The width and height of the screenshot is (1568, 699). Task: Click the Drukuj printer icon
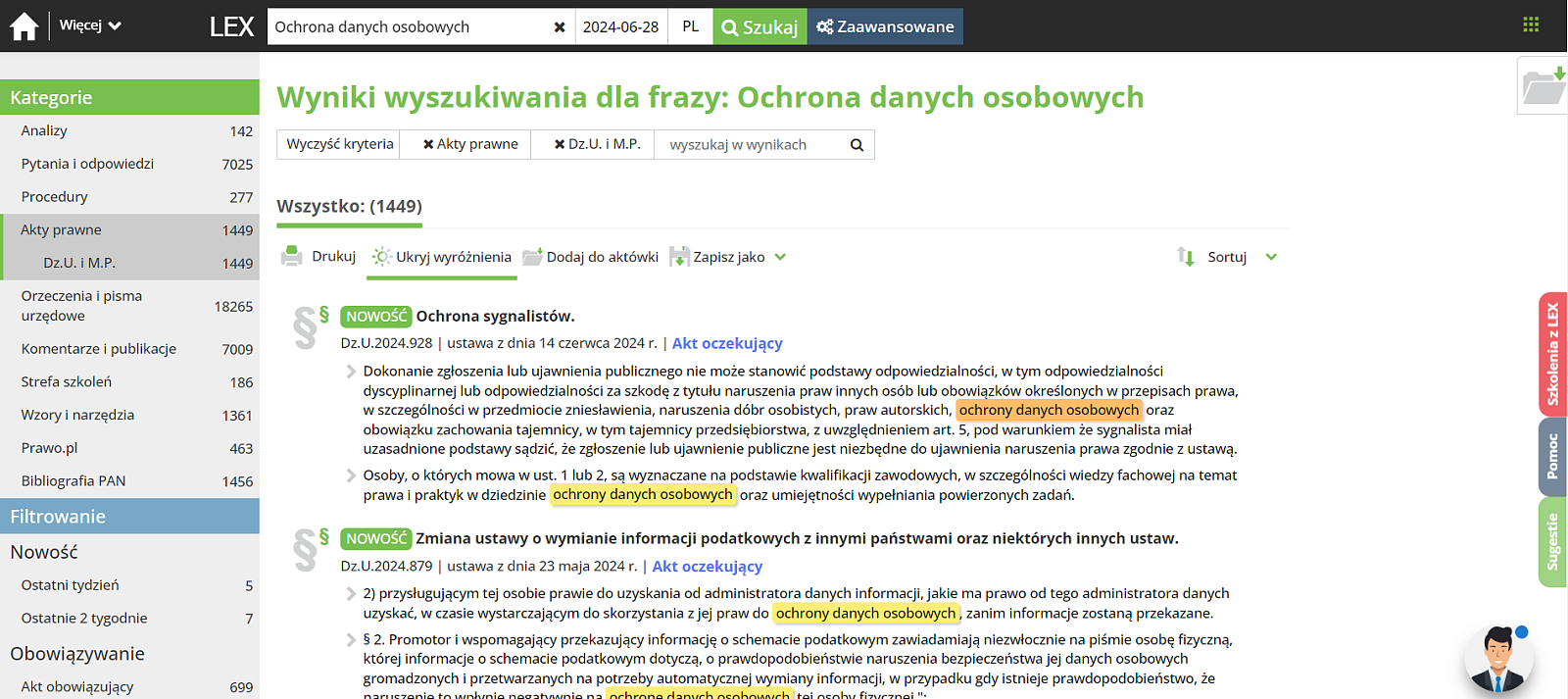[292, 257]
